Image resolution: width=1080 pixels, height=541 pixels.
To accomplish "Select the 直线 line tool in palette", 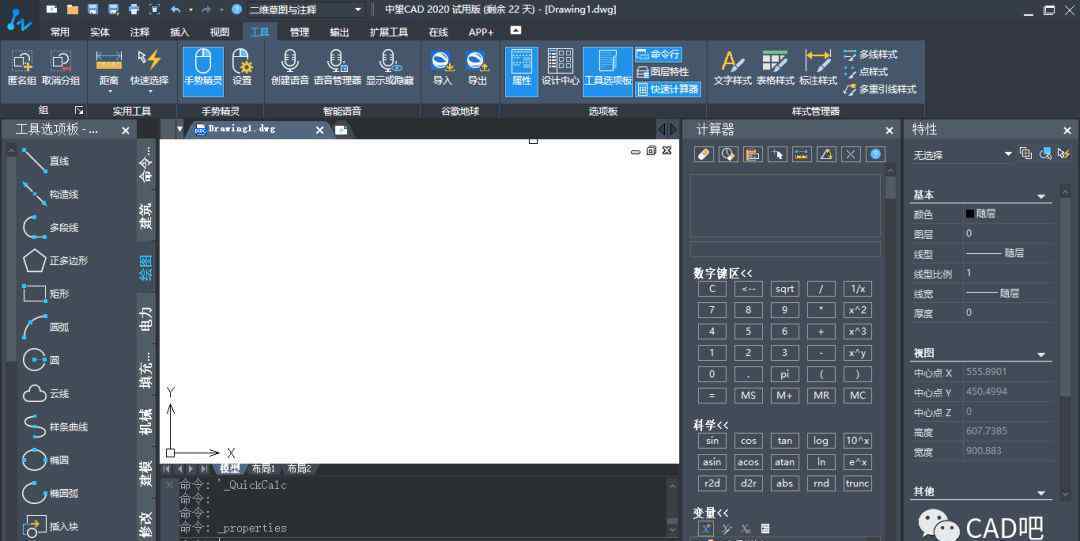I will pyautogui.click(x=45, y=161).
